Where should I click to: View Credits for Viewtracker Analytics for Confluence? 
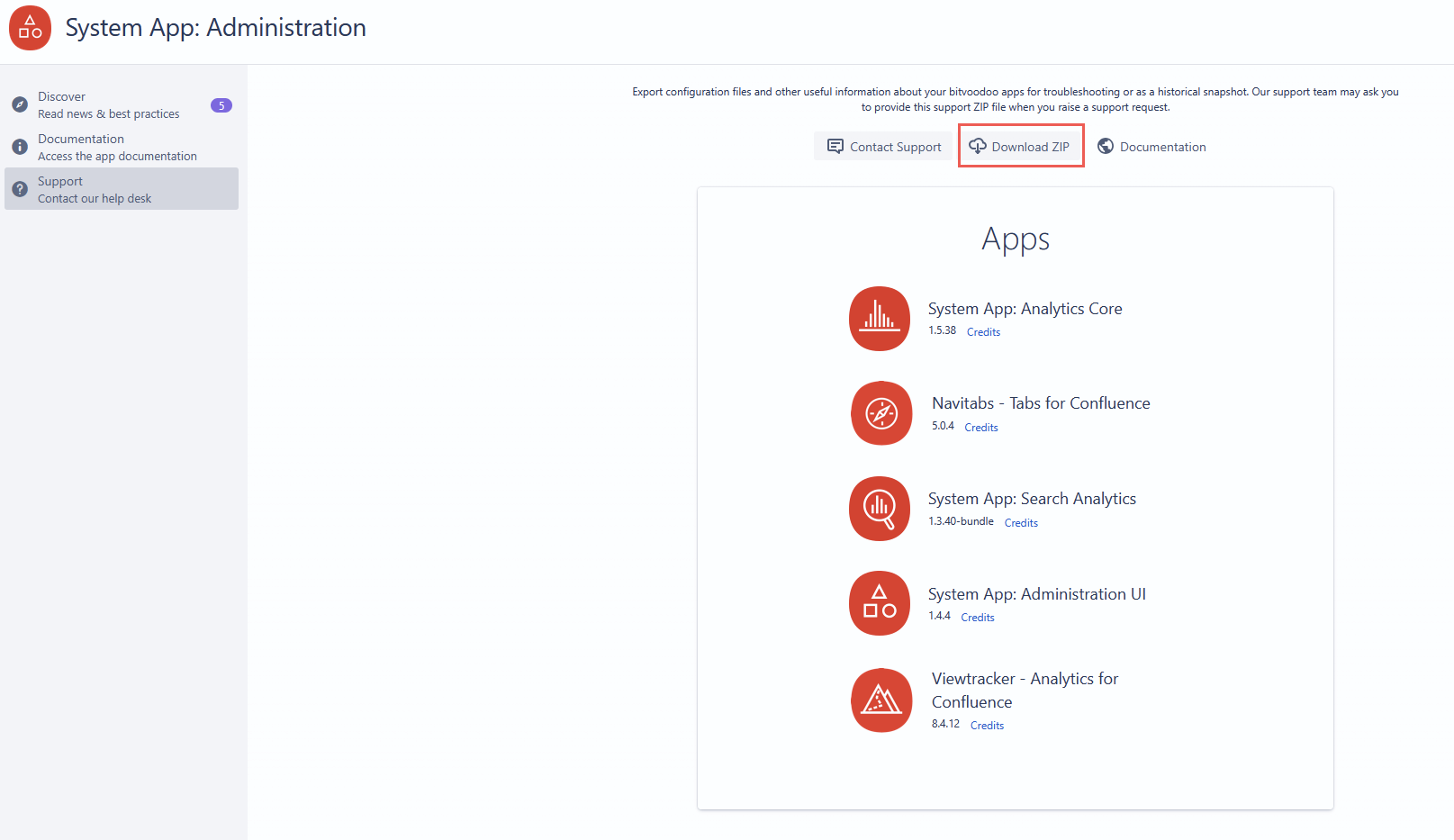pyautogui.click(x=987, y=726)
